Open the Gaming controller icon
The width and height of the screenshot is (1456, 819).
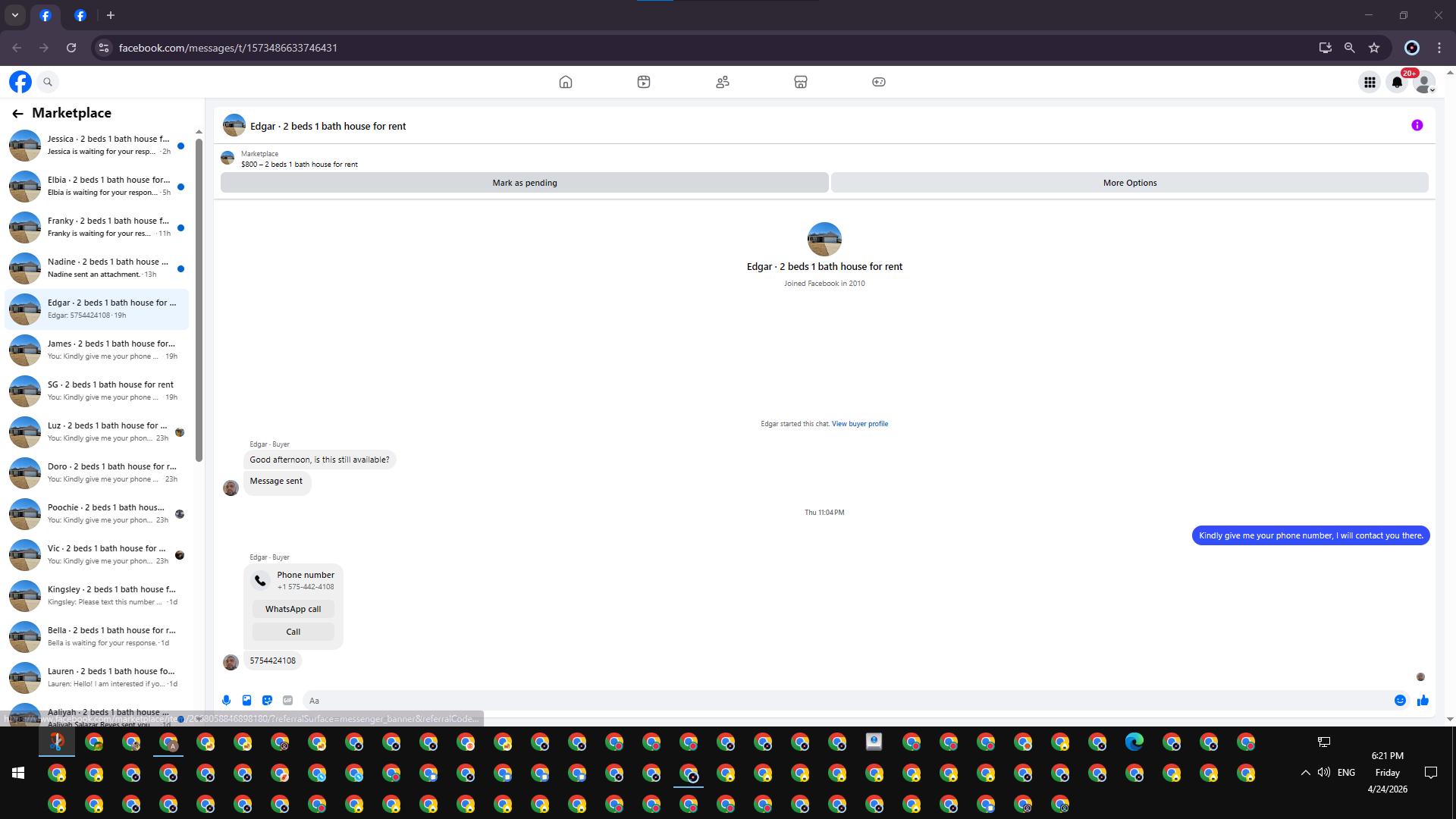coord(879,82)
